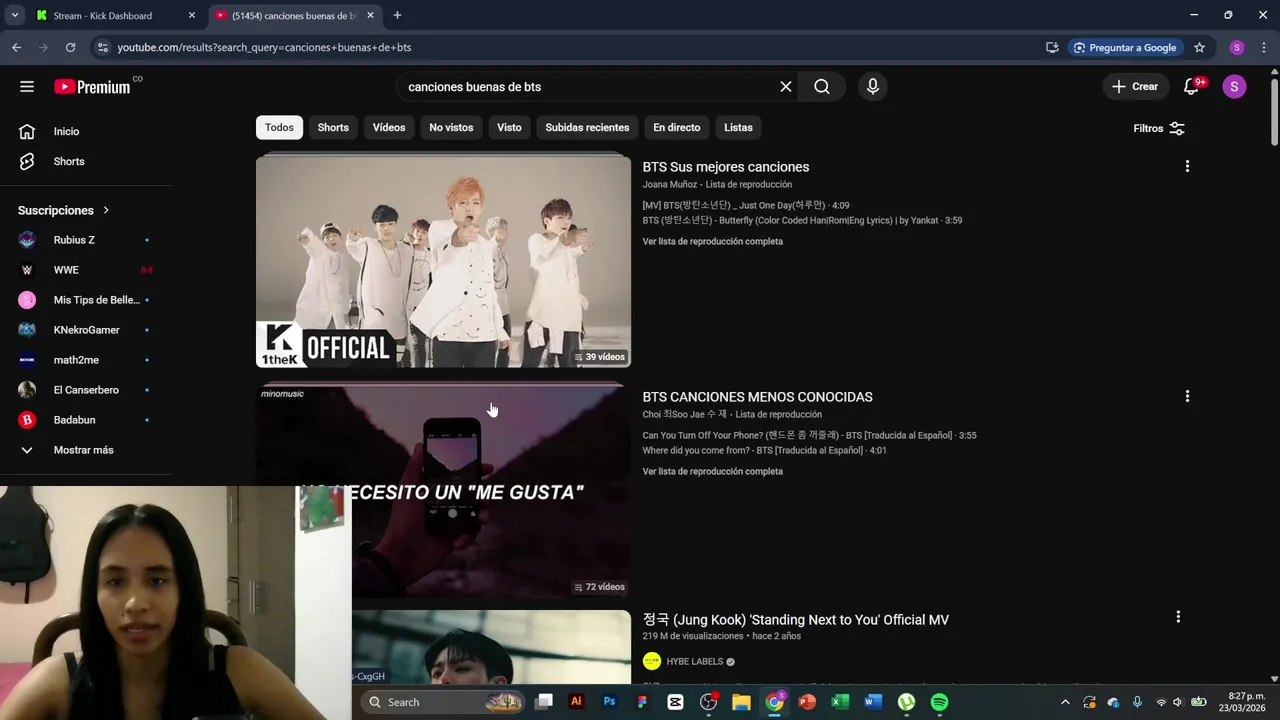Click the address bar URL
Image resolution: width=1280 pixels, height=720 pixels.
pos(264,47)
